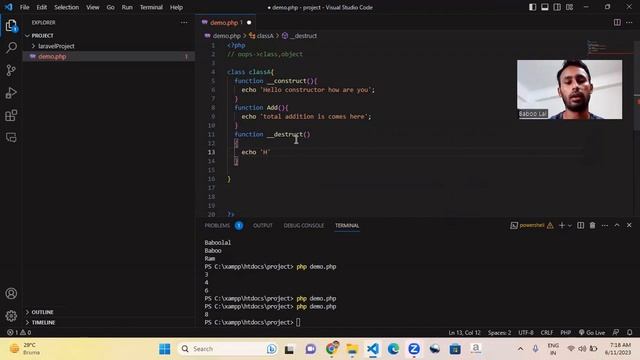Open the Run menu
Screen dimensions: 640x360
(127, 7)
